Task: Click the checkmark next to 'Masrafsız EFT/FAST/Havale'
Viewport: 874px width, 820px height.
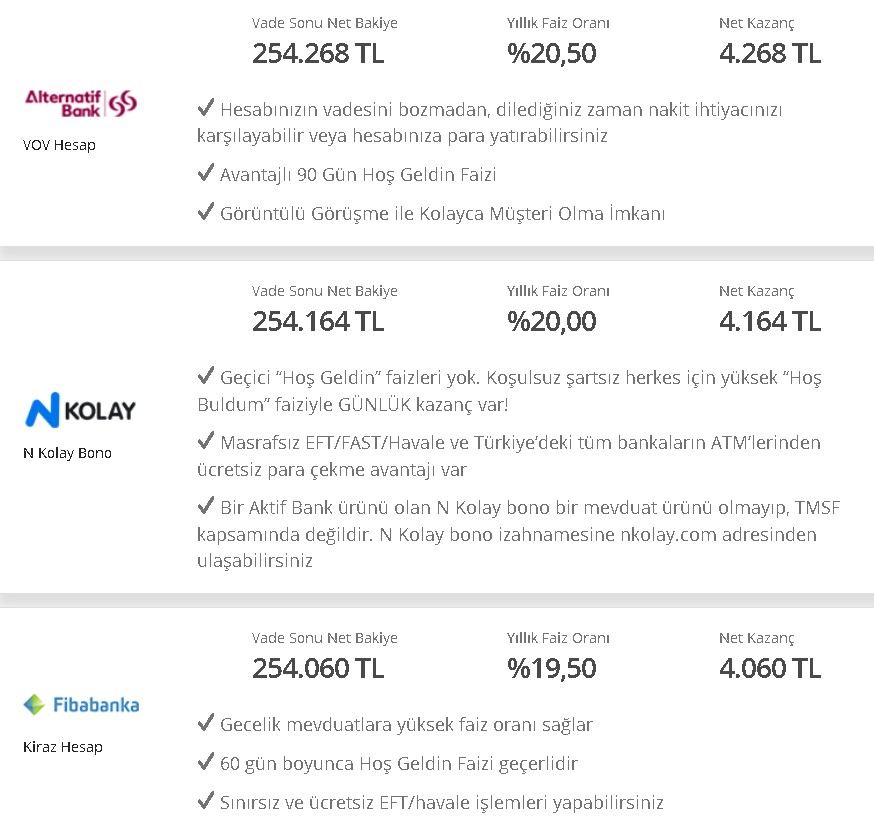Action: click(206, 441)
